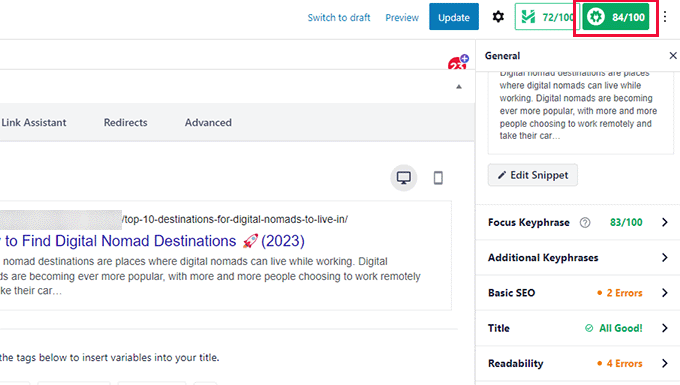Viewport: 680px width, 385px height.
Task: Expand the Focus Keyphrase section chevron
Action: click(665, 222)
